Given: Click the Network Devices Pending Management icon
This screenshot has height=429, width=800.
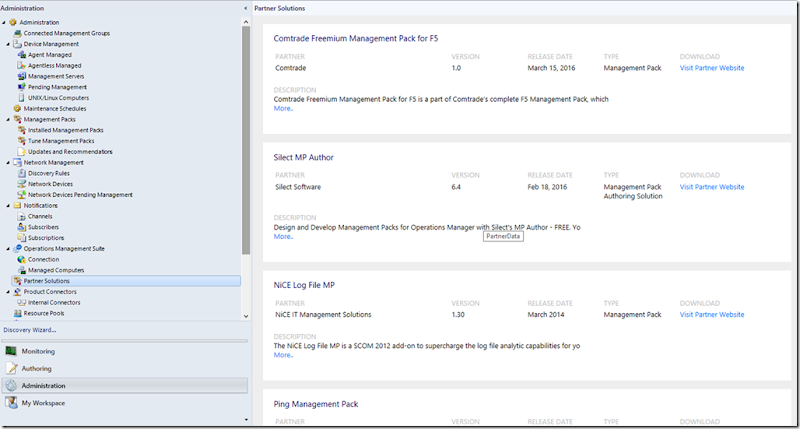Looking at the screenshot, I should point(21,194).
